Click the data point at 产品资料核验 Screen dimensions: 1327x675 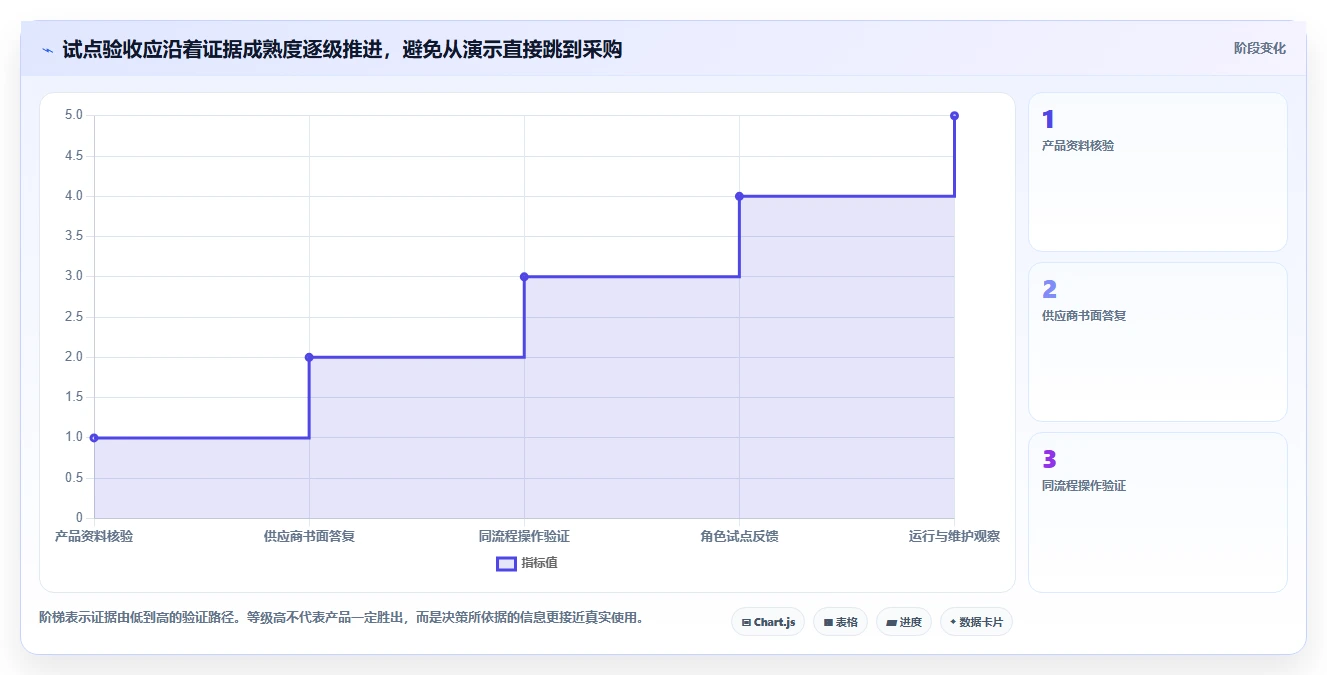click(94, 437)
